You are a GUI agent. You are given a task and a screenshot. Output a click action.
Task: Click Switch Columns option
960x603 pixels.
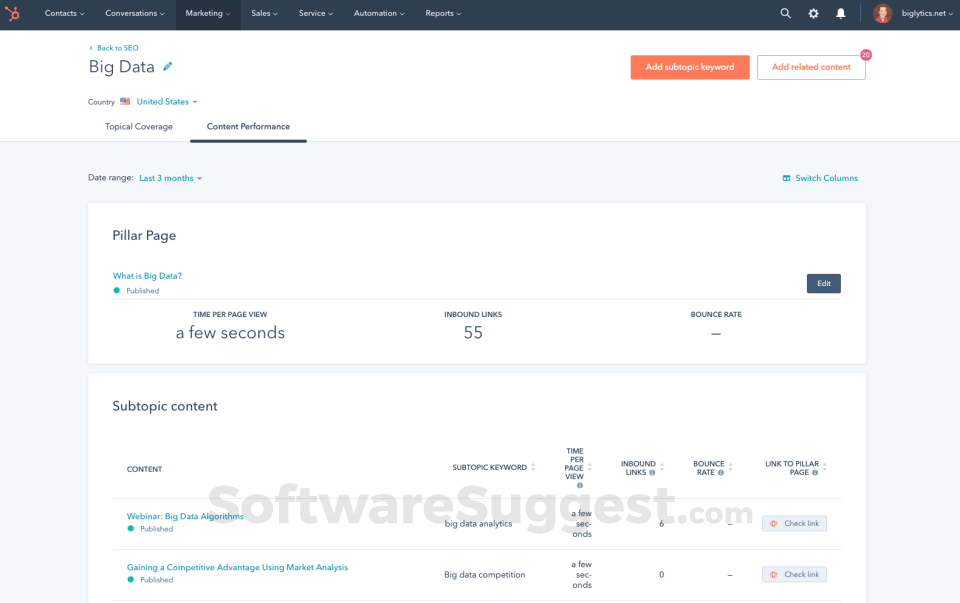(x=820, y=178)
